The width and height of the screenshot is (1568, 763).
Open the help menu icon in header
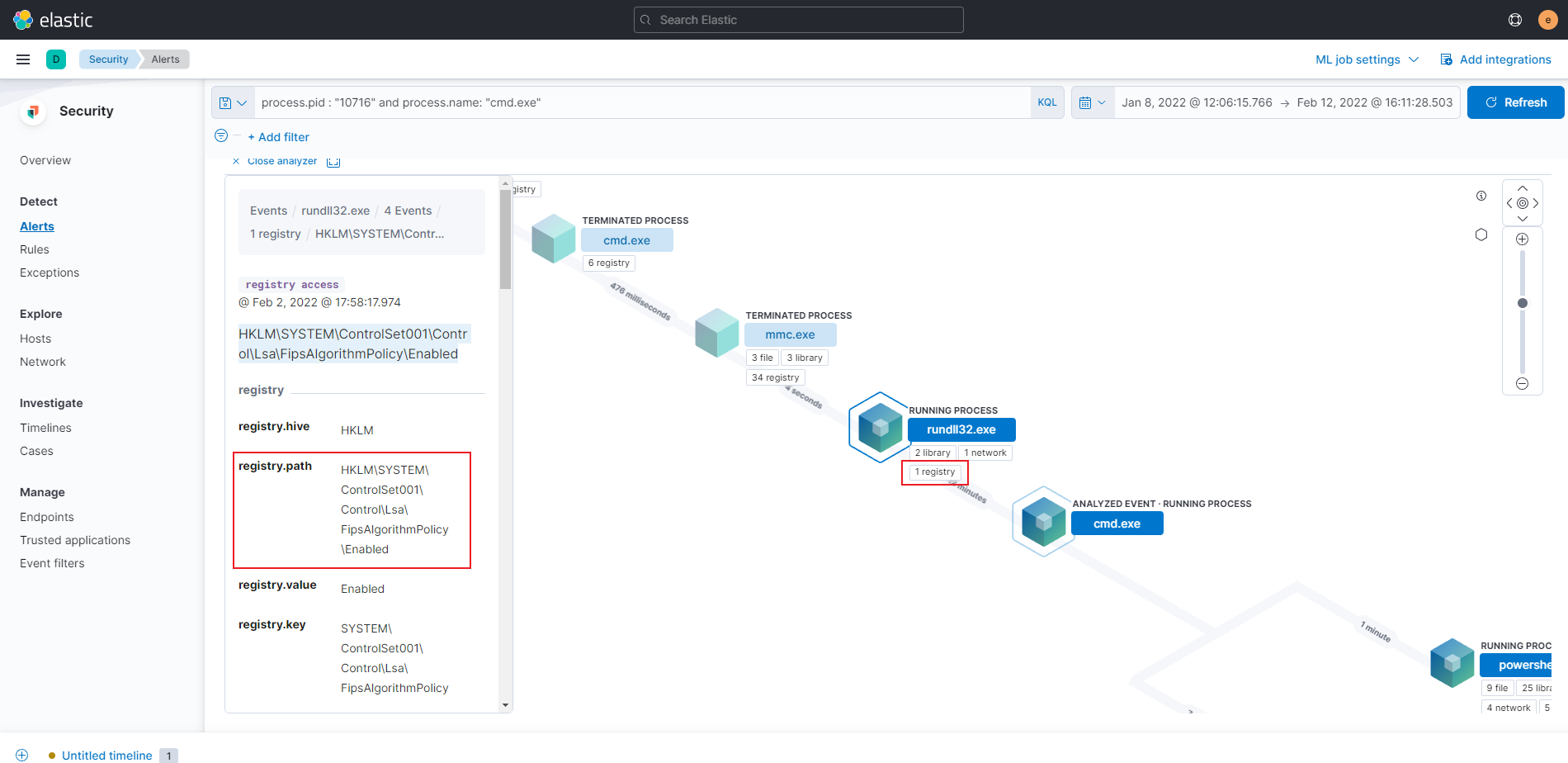[x=1515, y=20]
